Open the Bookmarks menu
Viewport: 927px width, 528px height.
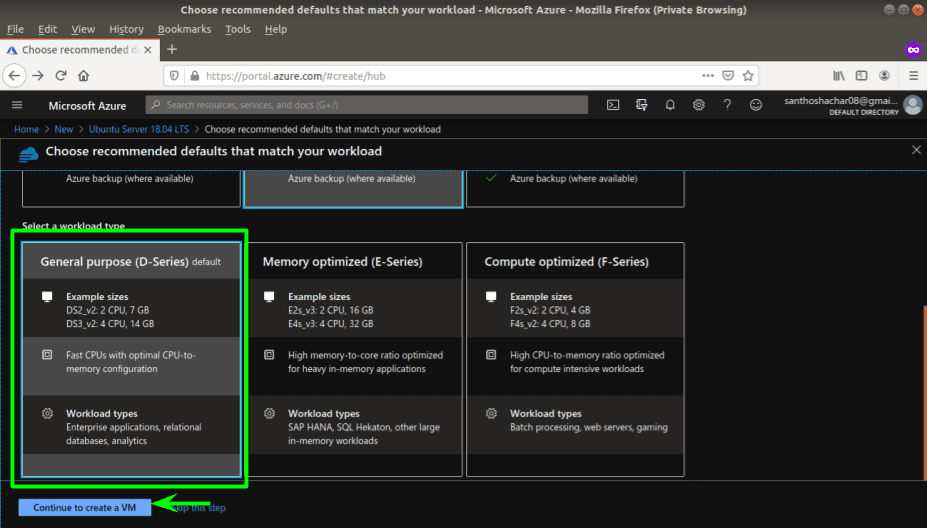tap(184, 29)
